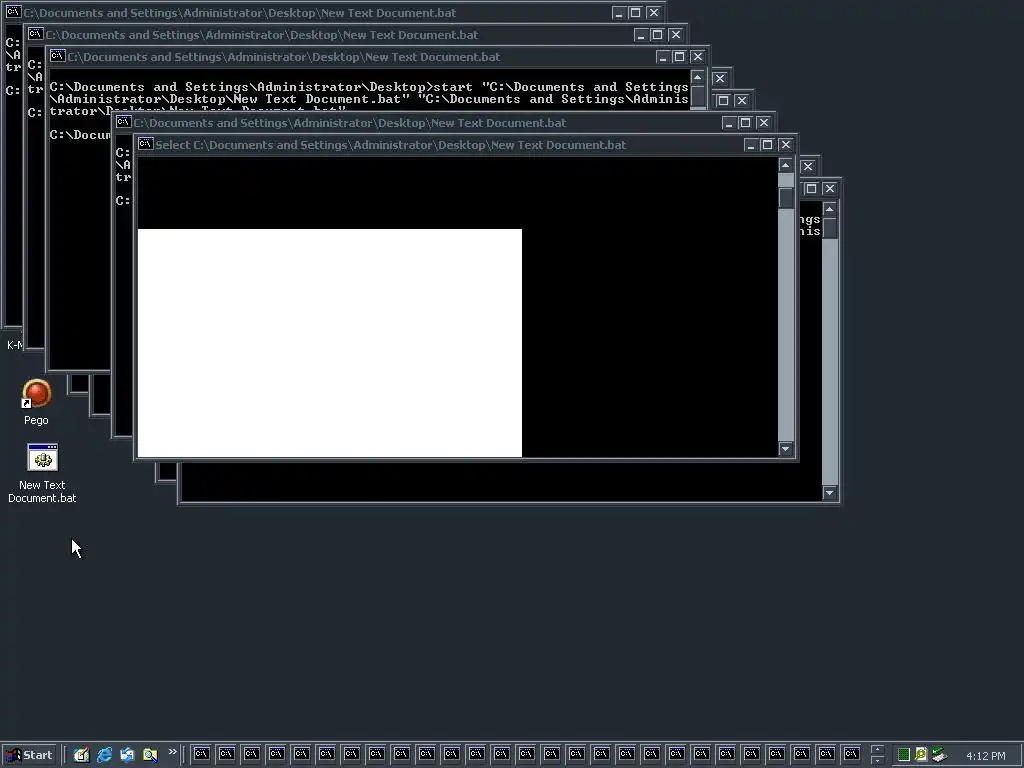Image resolution: width=1024 pixels, height=768 pixels.
Task: Minimize the front Select command window
Action: (751, 145)
